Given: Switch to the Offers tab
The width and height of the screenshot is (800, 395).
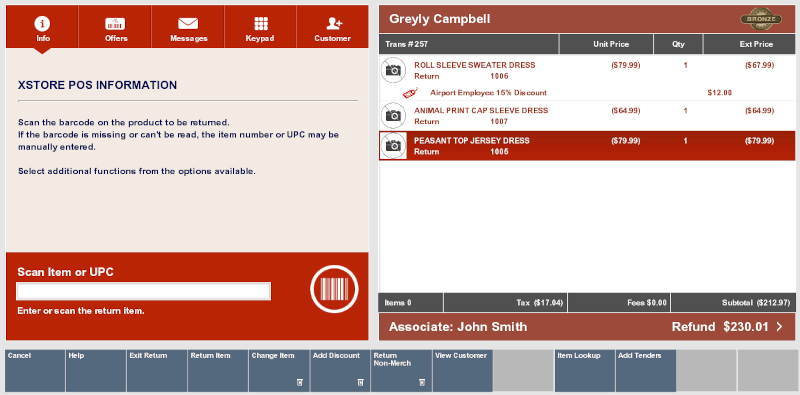Looking at the screenshot, I should [115, 27].
